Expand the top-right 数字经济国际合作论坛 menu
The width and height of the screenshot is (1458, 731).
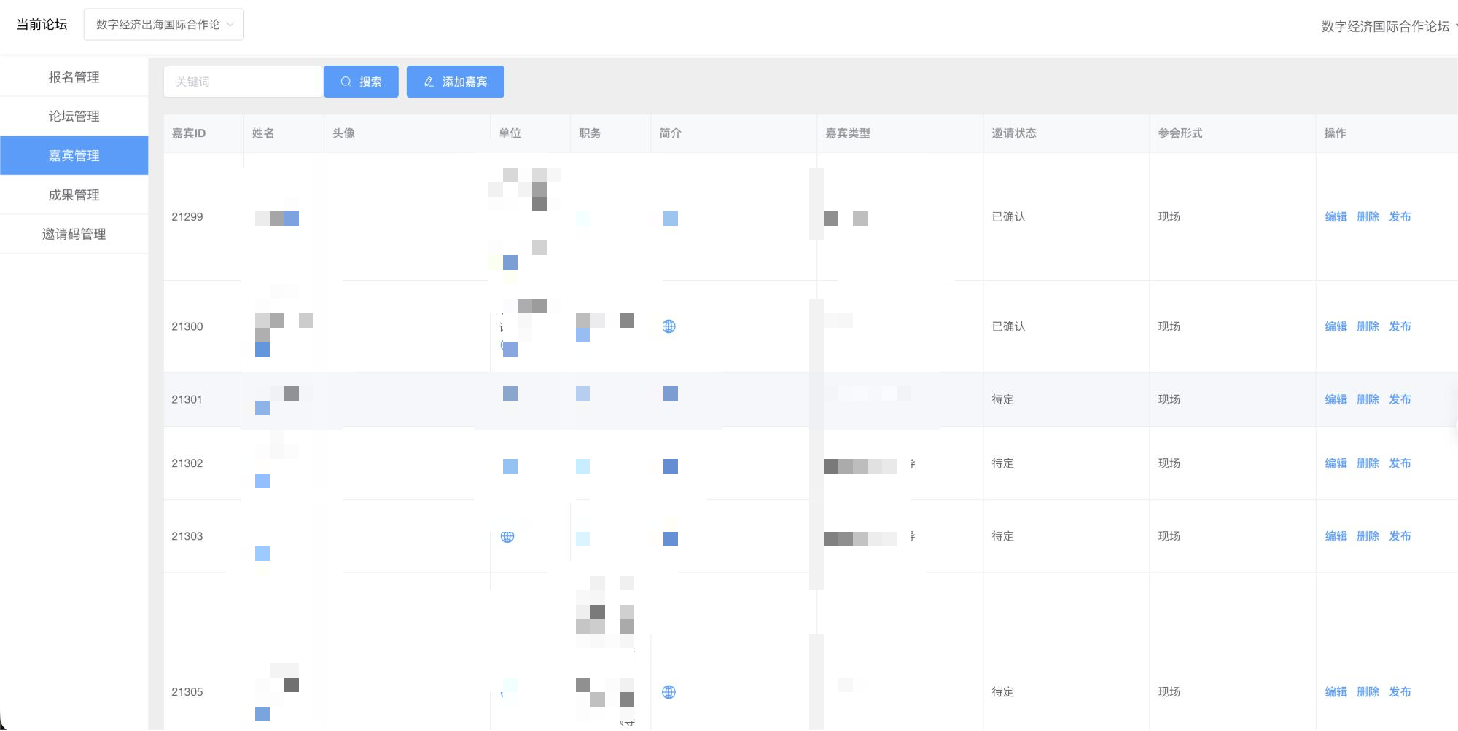point(1388,27)
